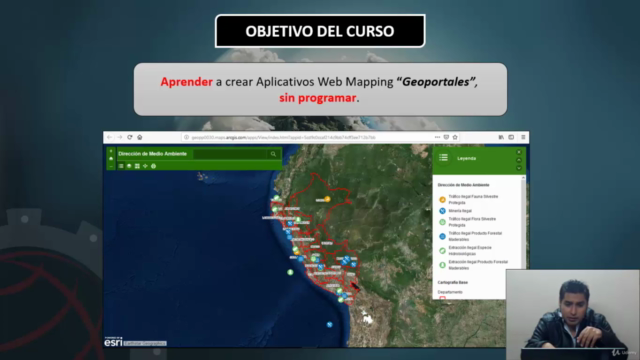Reload the page in the browser
This screenshot has width=640, height=360.
pyautogui.click(x=130, y=138)
